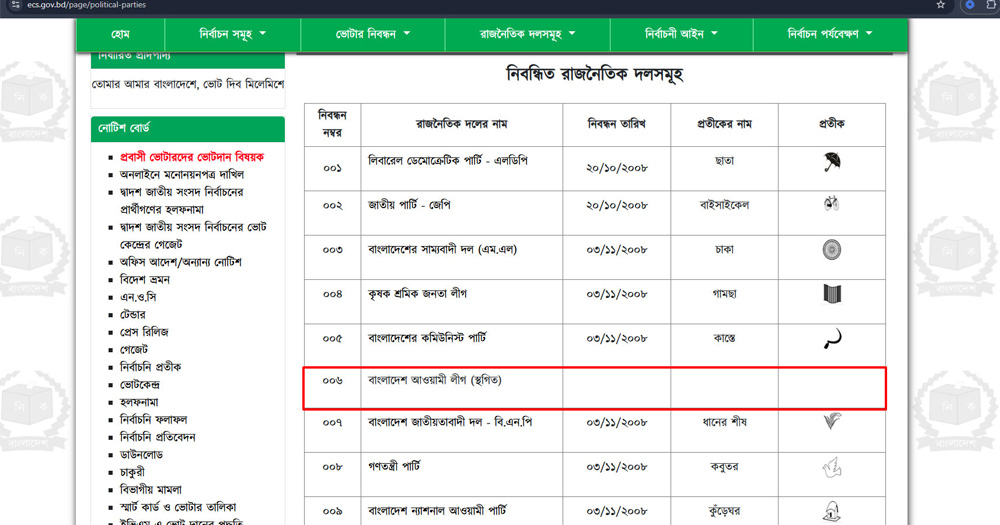Click the pigeon (কবুতর) symbol icon

pos(832,468)
